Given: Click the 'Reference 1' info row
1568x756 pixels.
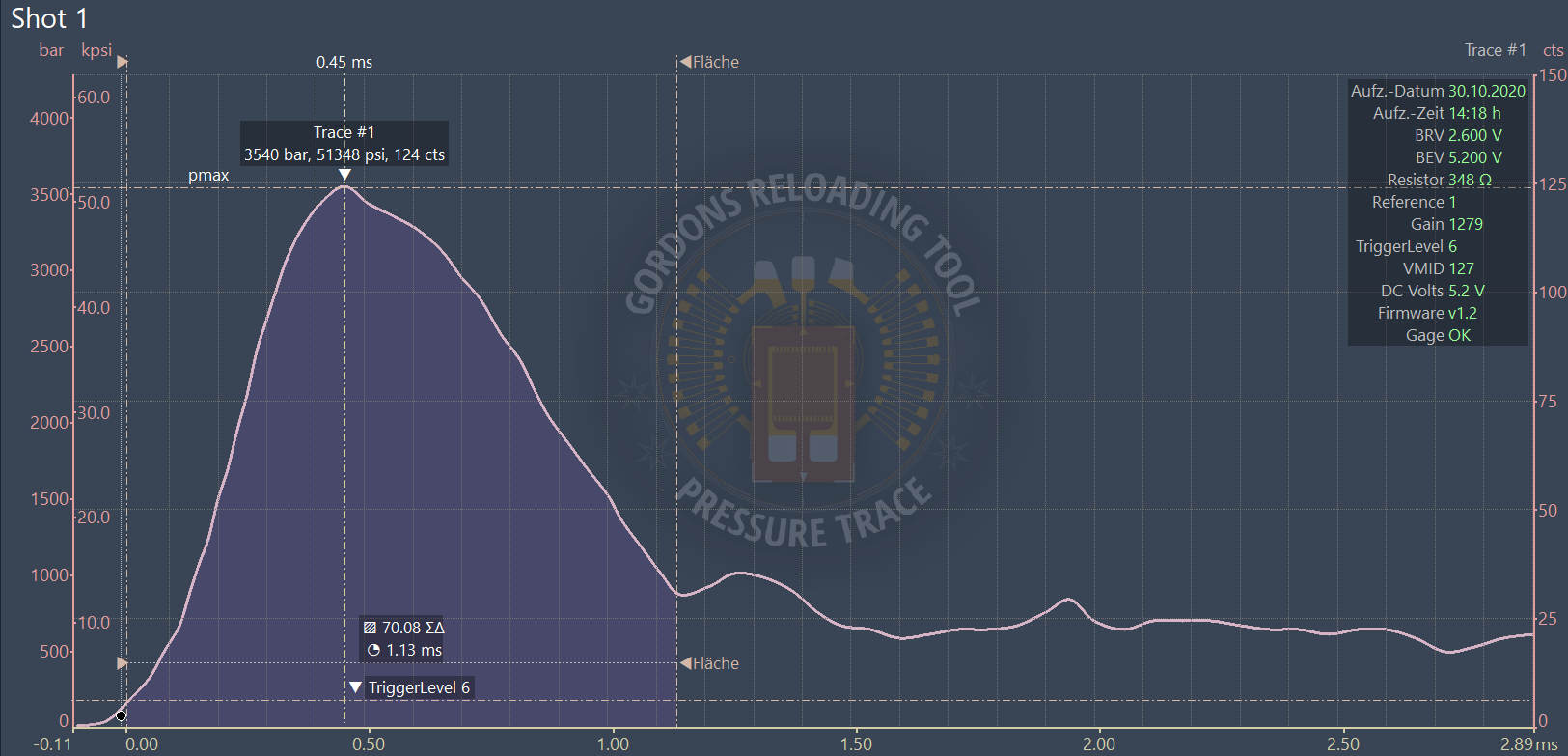Looking at the screenshot, I should pos(1415,202).
